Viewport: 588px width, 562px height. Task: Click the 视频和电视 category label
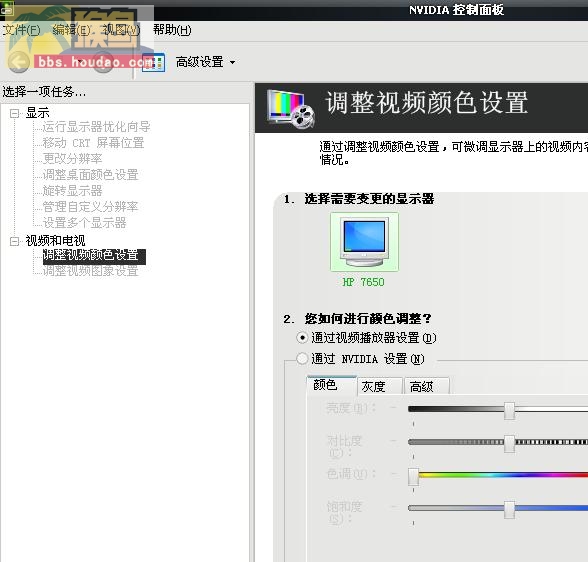click(x=56, y=241)
